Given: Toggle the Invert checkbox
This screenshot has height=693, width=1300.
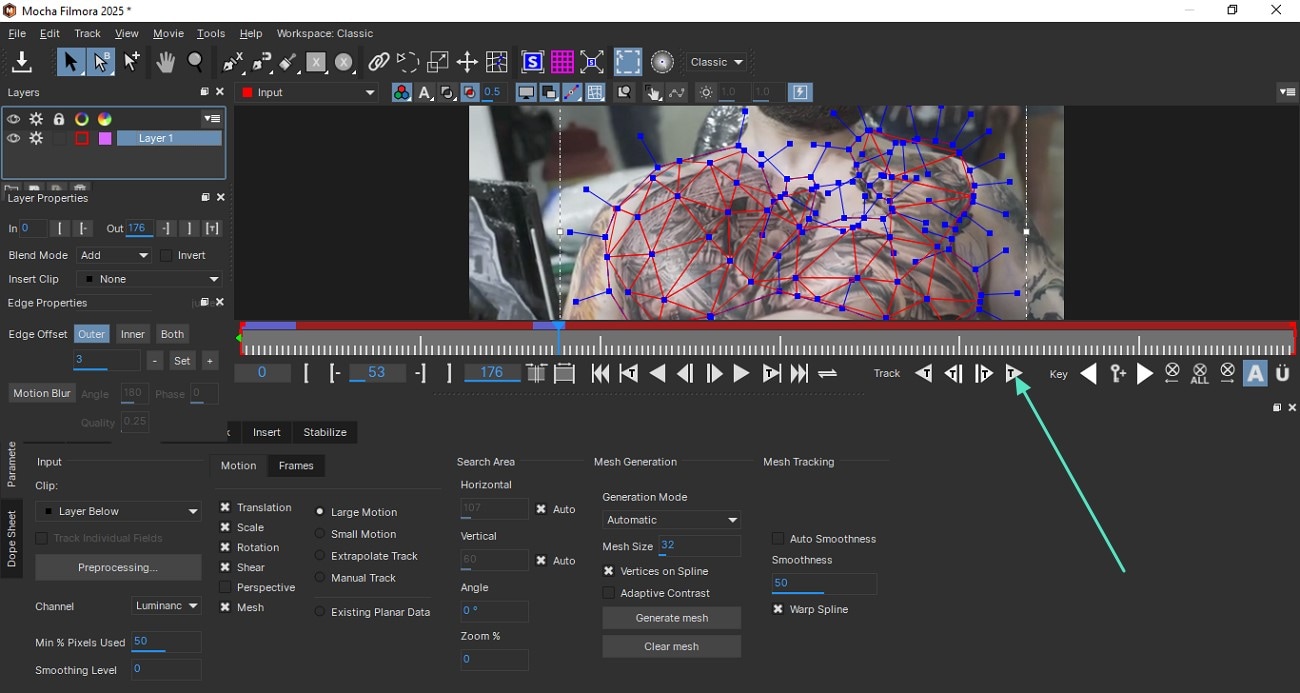Looking at the screenshot, I should click(166, 255).
